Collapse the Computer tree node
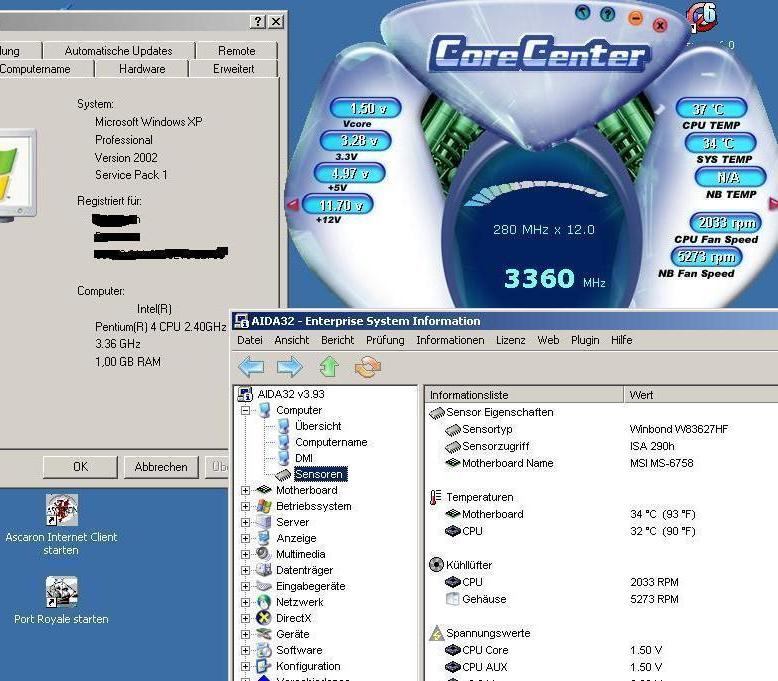The image size is (778, 681). 245,410
